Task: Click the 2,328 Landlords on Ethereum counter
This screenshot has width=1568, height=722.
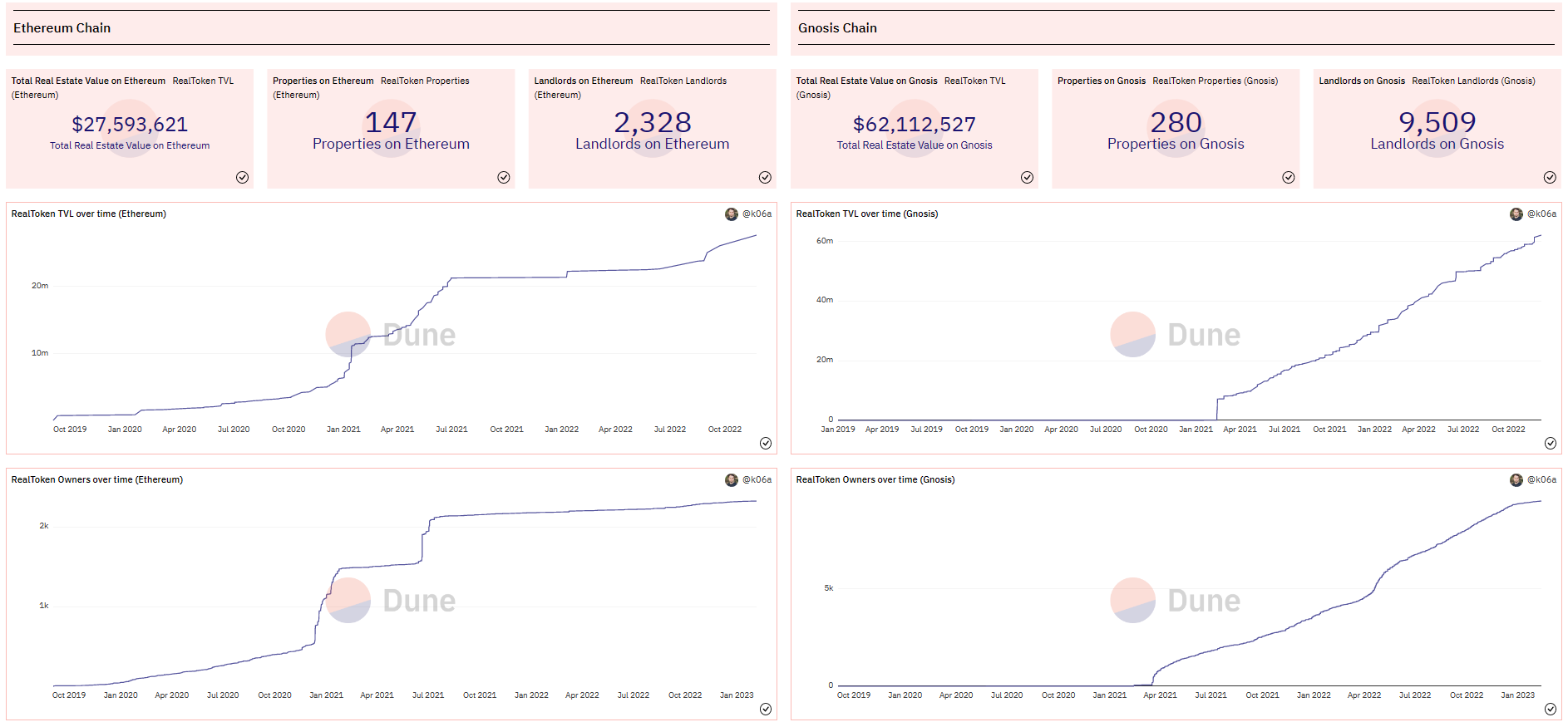Action: tap(652, 123)
